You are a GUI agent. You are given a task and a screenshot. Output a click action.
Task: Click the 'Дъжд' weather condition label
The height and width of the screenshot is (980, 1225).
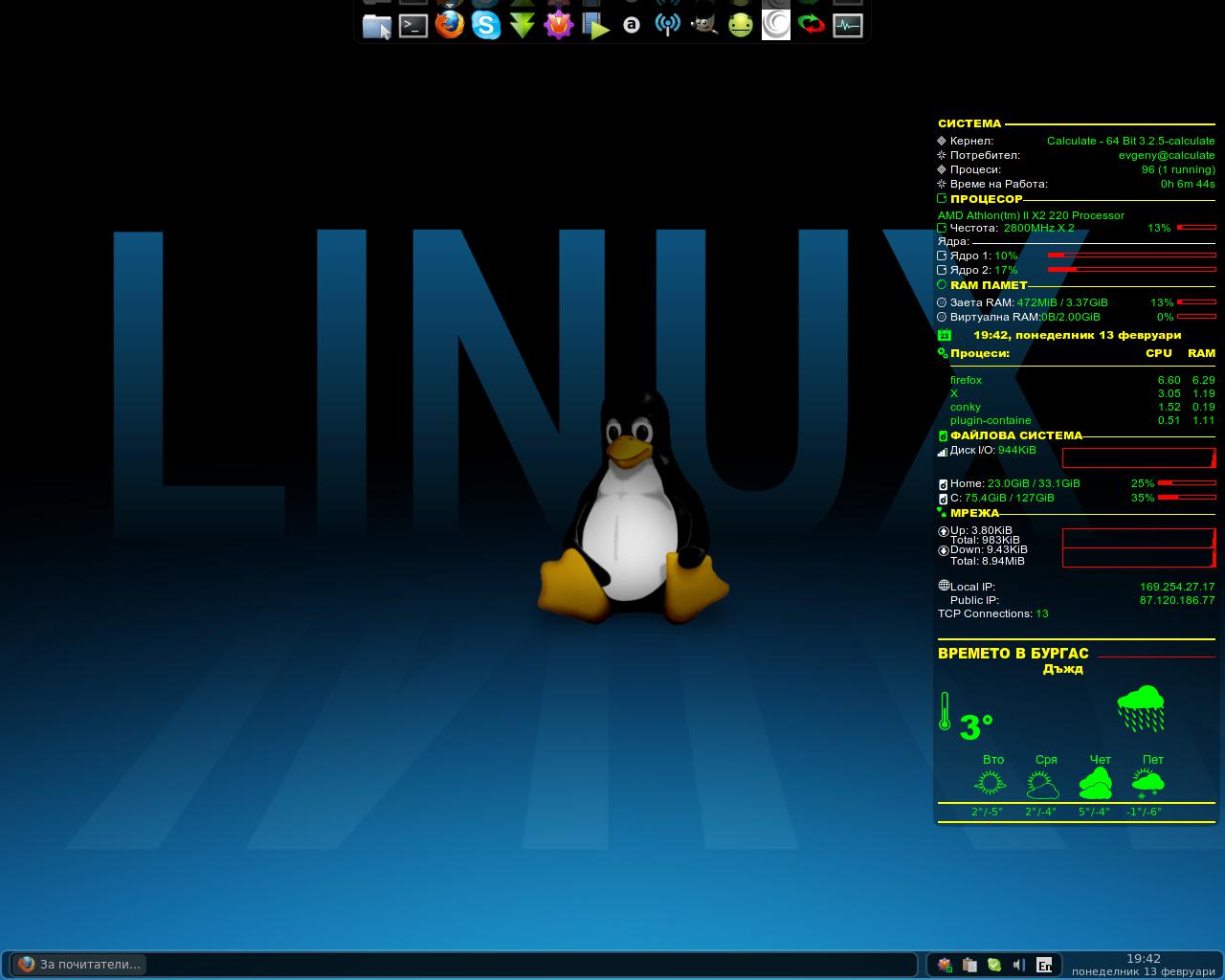tap(1062, 669)
